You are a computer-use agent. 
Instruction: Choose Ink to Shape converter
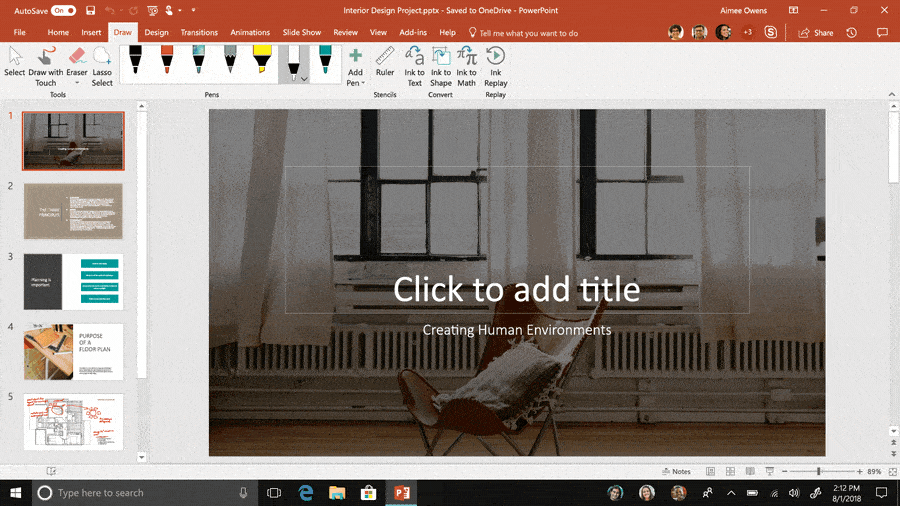click(440, 67)
